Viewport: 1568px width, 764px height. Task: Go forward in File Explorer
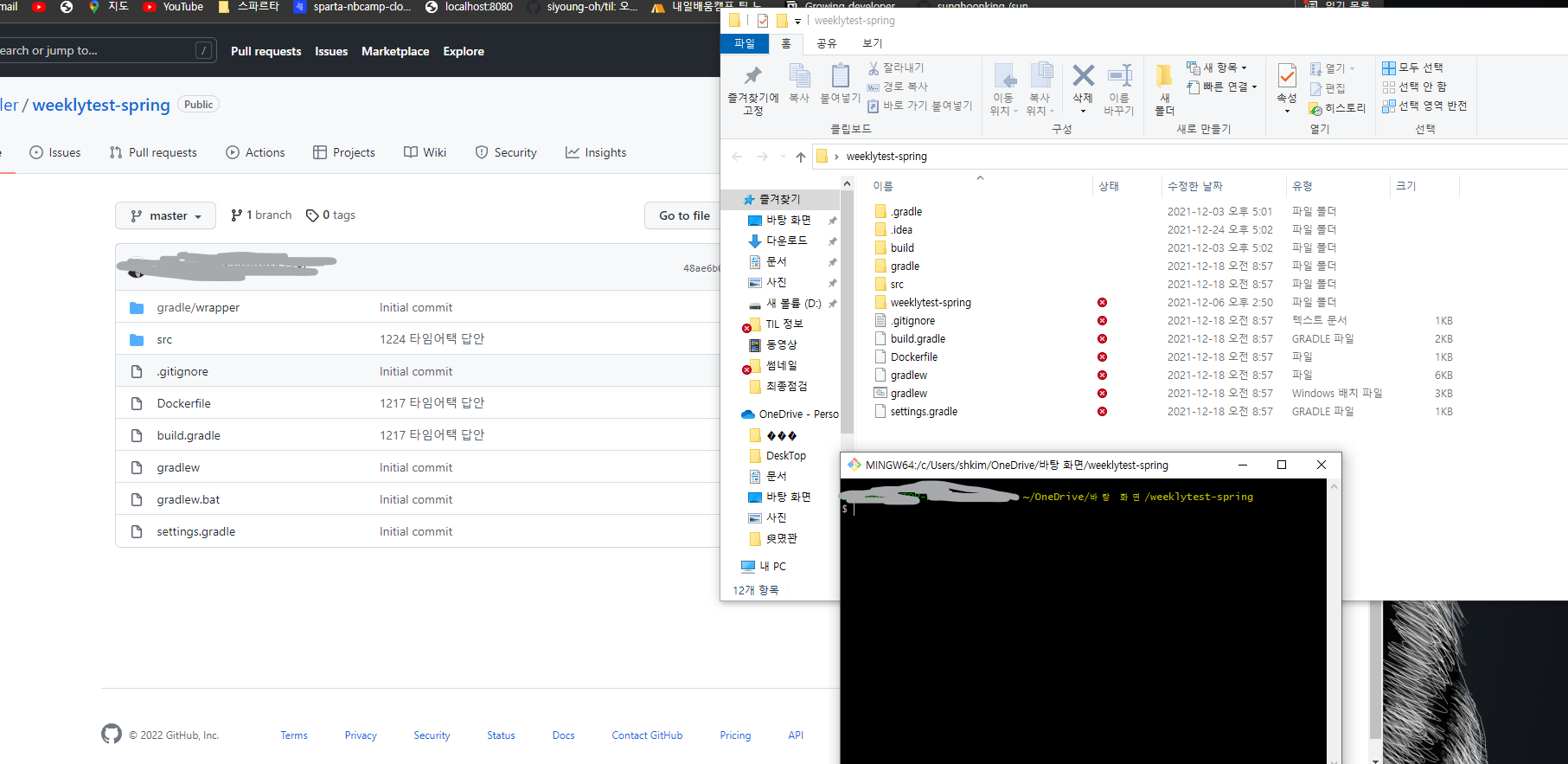(762, 157)
